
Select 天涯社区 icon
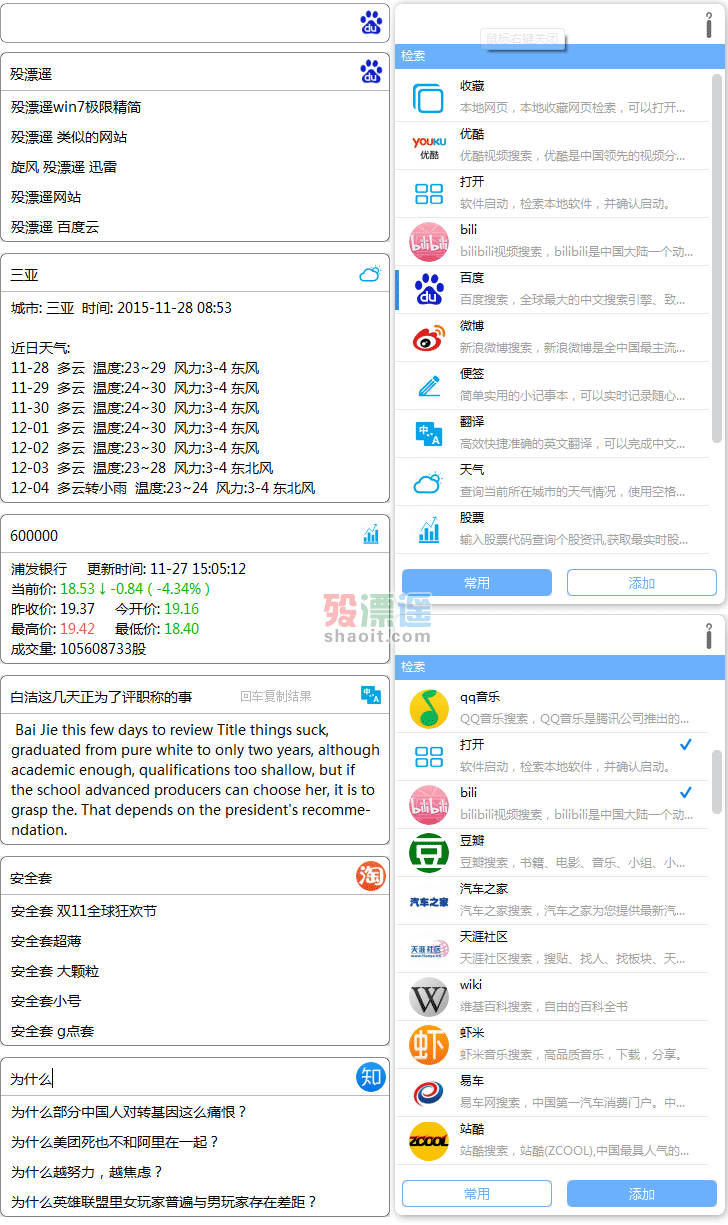pyautogui.click(x=429, y=949)
